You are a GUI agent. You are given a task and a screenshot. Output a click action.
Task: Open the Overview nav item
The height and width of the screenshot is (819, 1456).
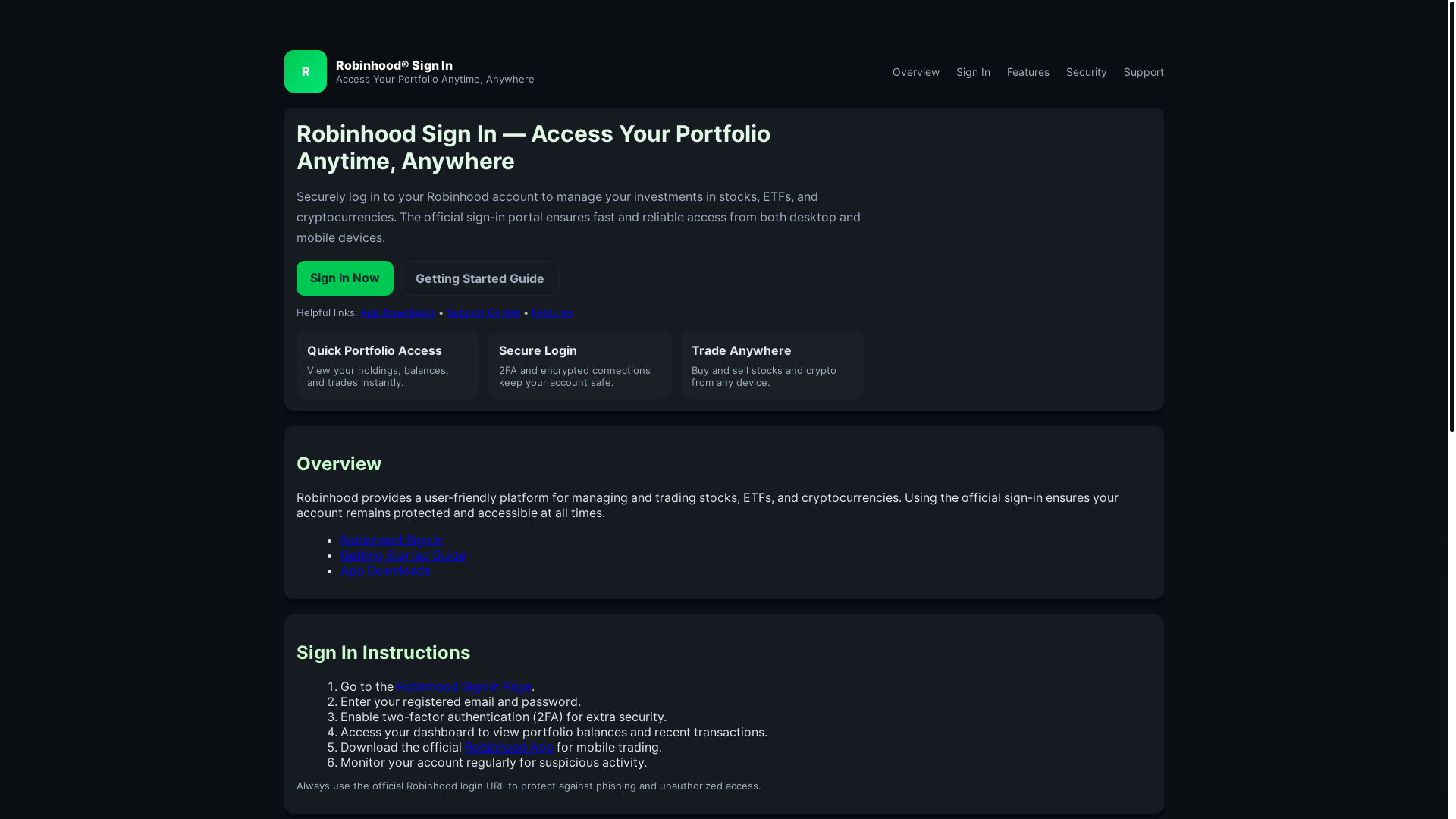pyautogui.click(x=916, y=72)
